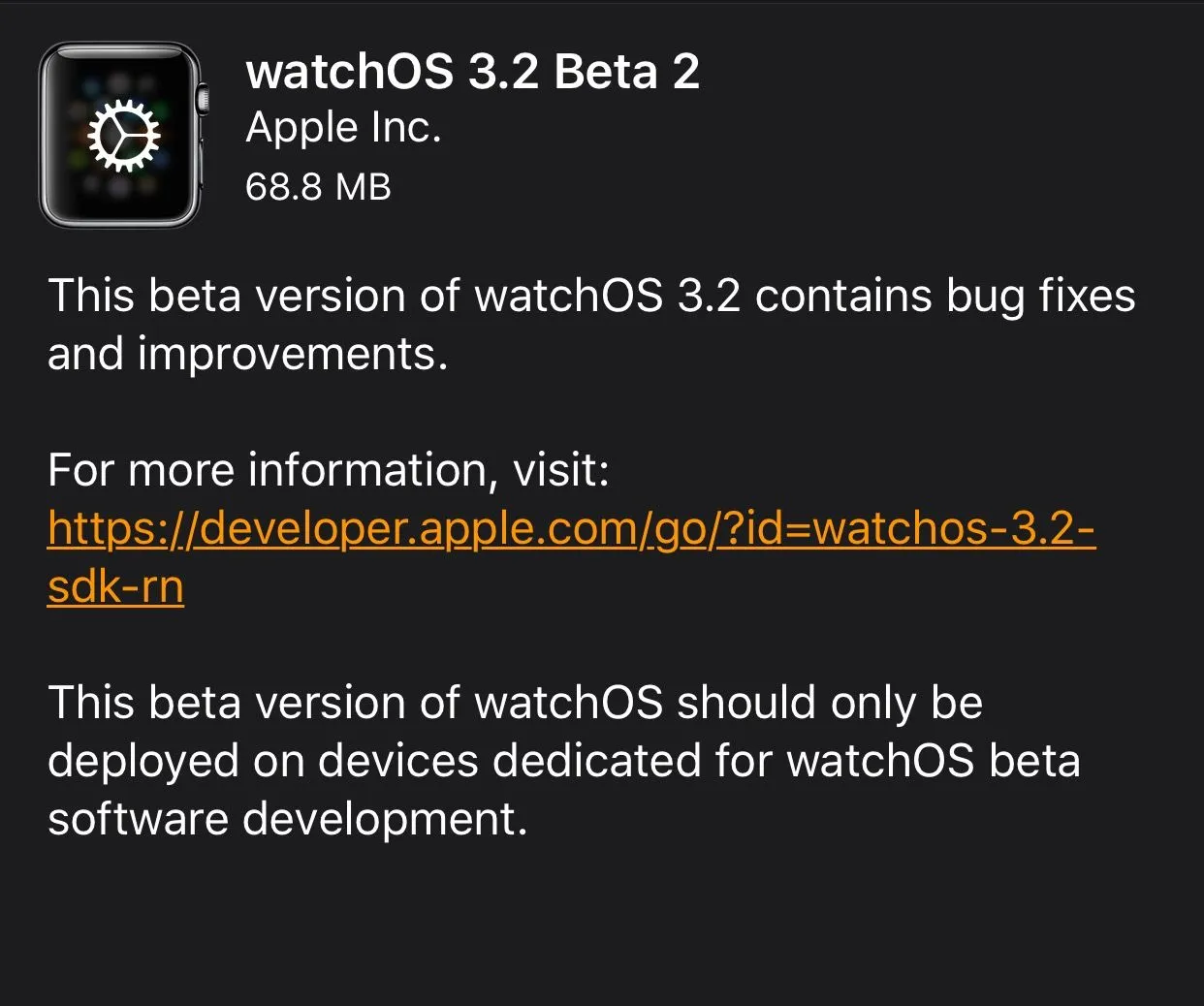The image size is (1204, 1006).
Task: Click the "sdk-rn" link continuation
Action: click(115, 586)
